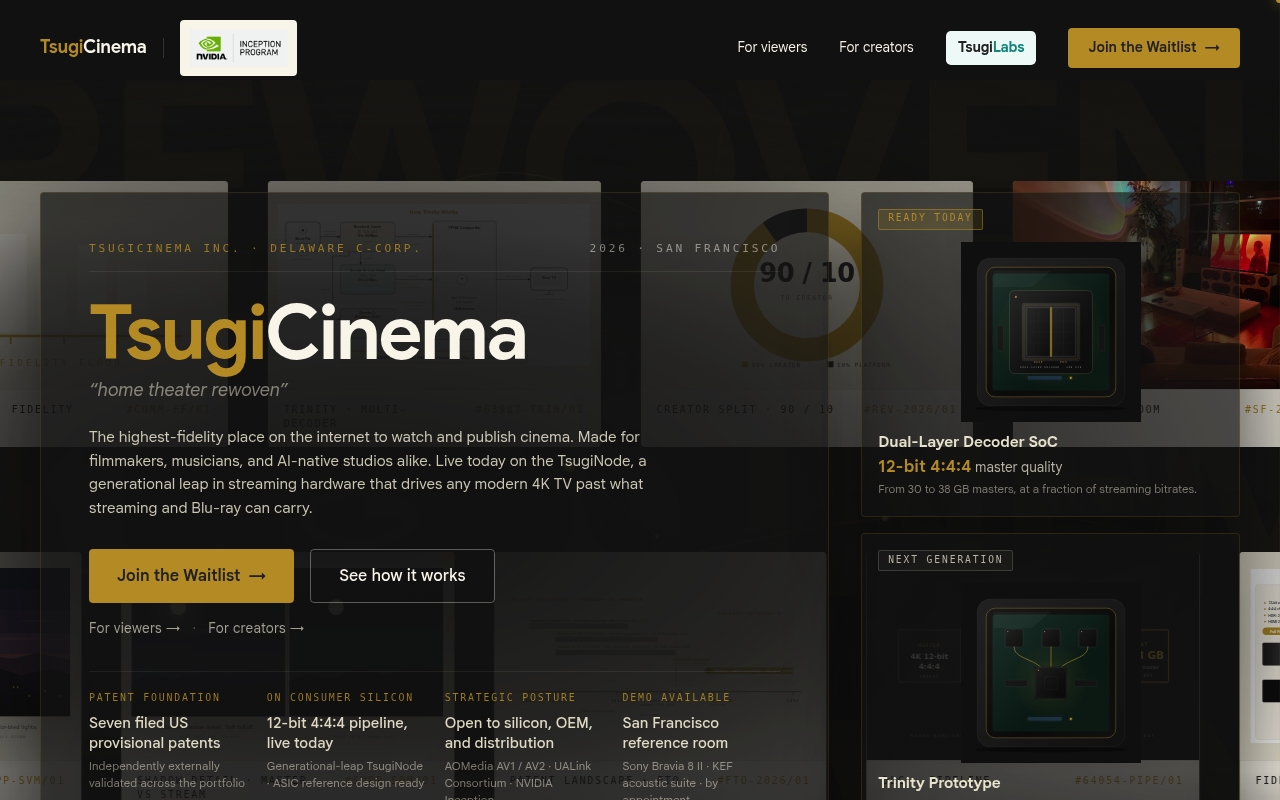Join the Waitlist from header button
1280x800 pixels.
tap(1154, 47)
